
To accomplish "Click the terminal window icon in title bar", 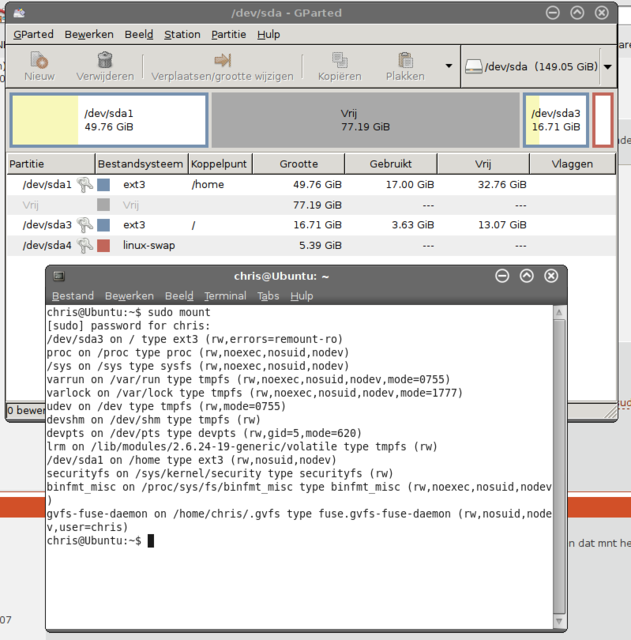I will (60, 276).
